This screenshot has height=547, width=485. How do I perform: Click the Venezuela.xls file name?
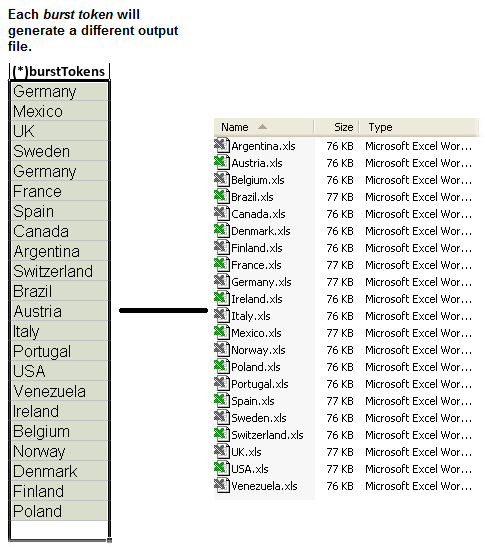coord(264,486)
